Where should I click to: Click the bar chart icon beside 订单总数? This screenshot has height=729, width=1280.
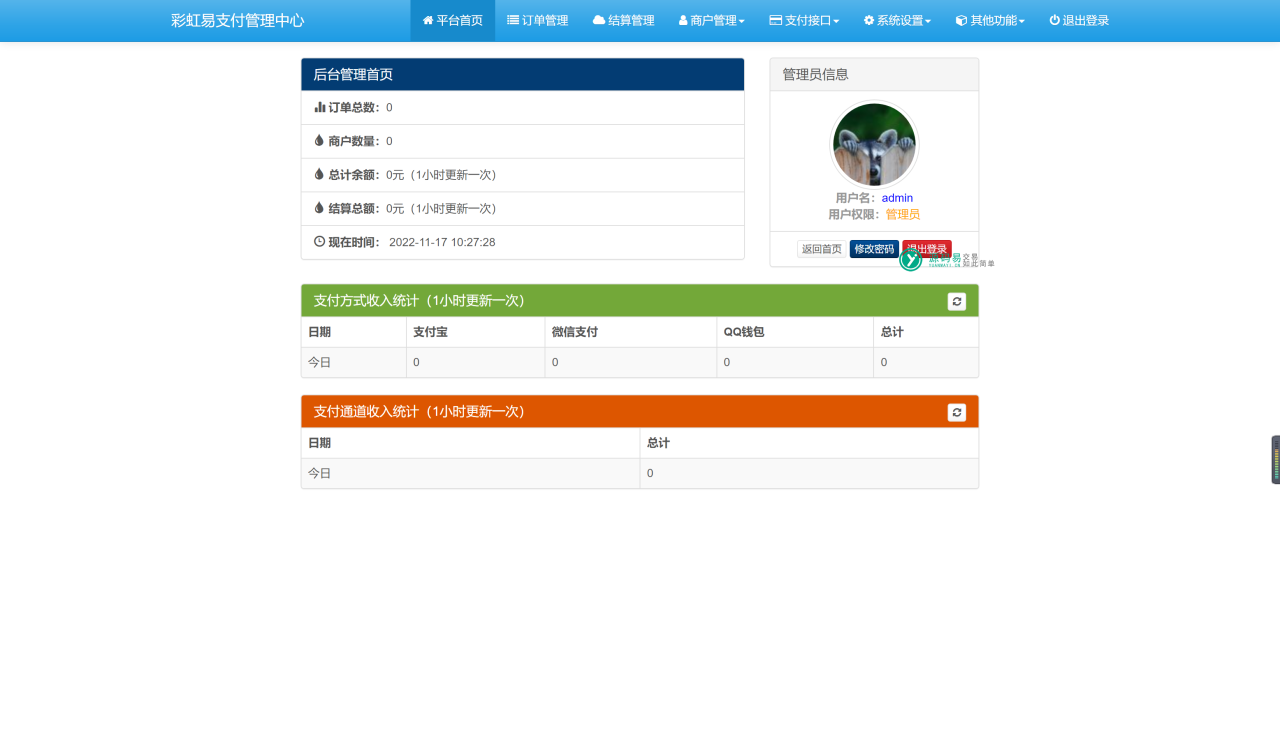tap(320, 107)
